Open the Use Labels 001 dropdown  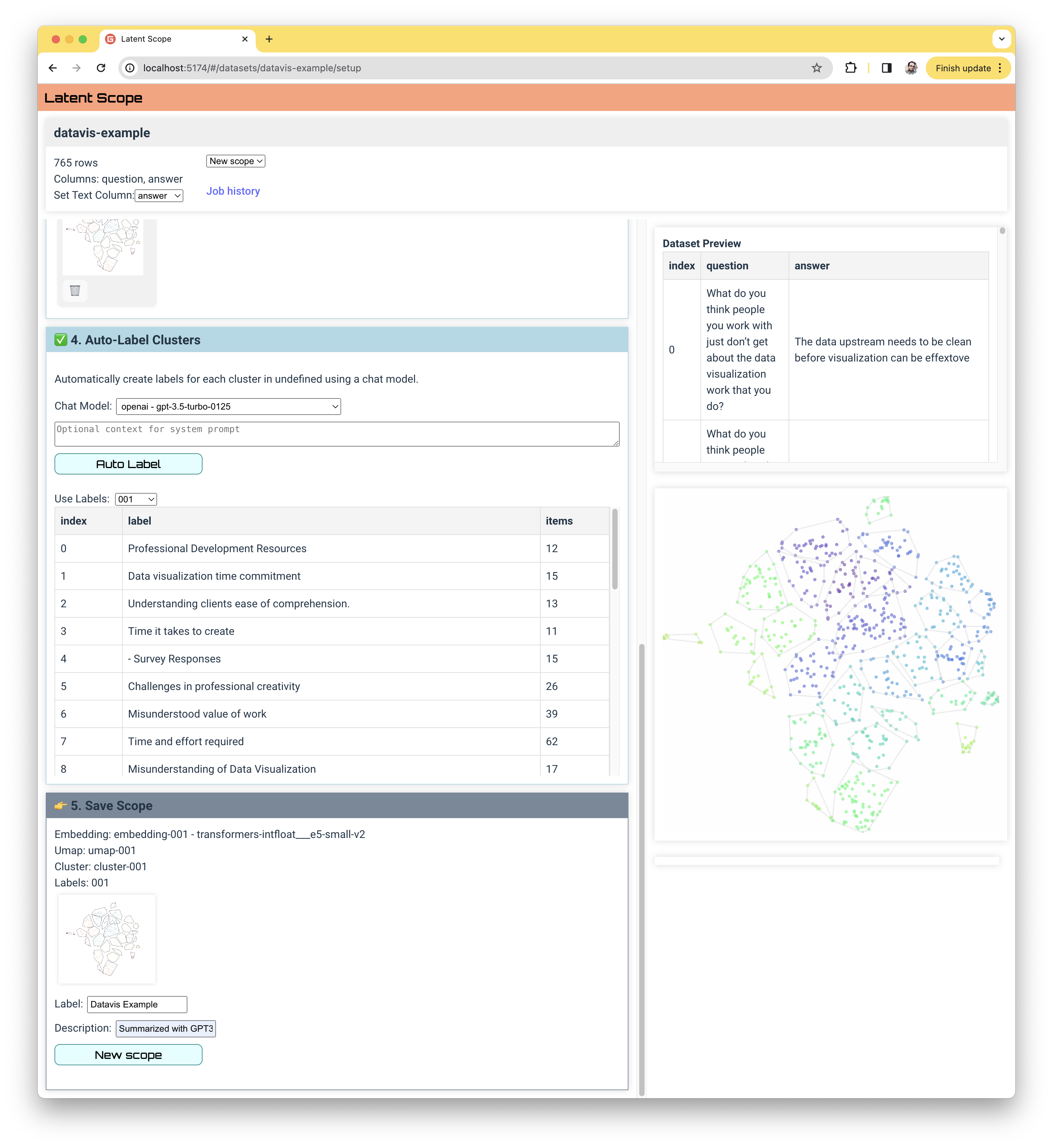136,499
